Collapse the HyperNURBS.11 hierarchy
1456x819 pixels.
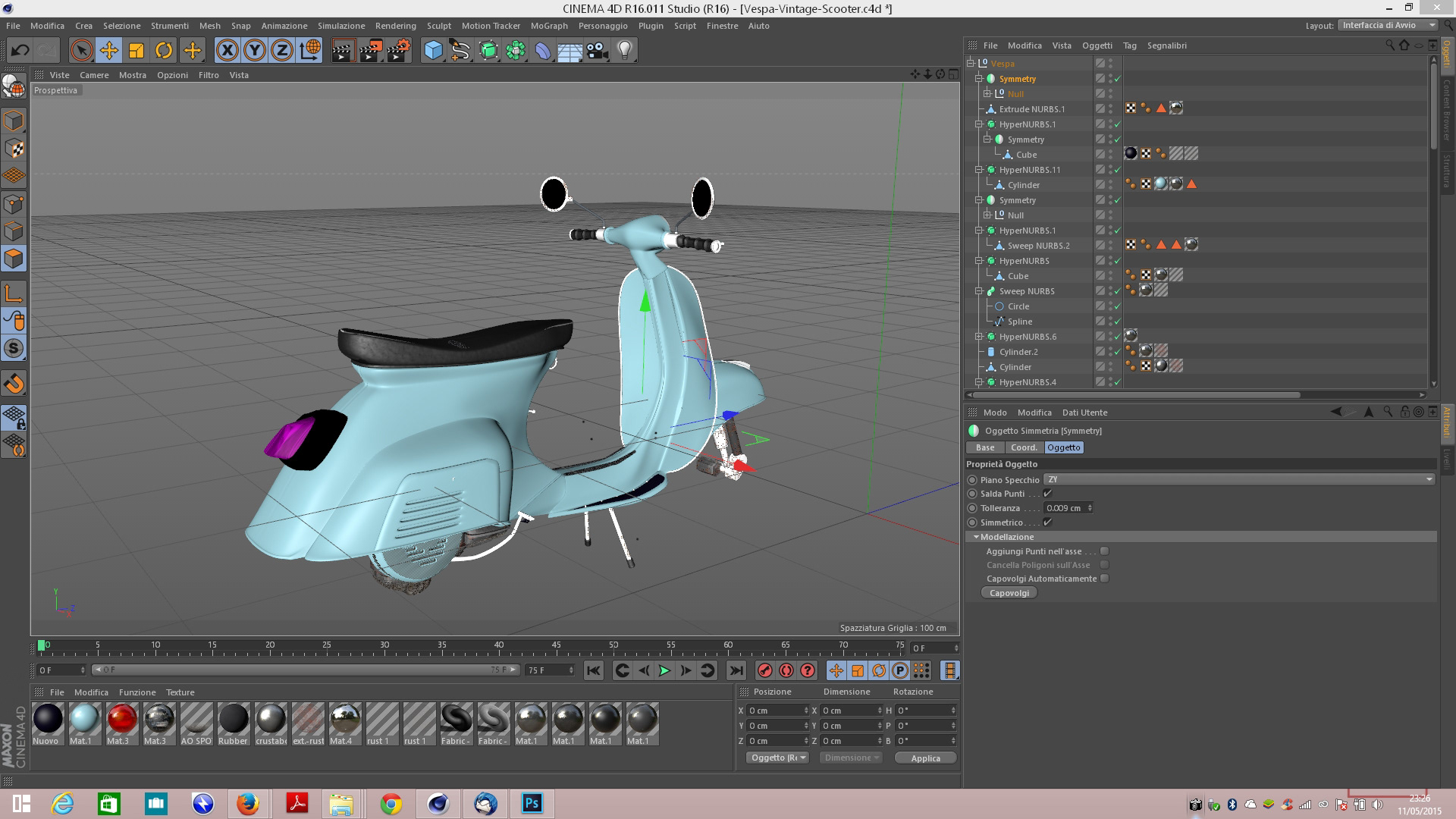pos(979,170)
